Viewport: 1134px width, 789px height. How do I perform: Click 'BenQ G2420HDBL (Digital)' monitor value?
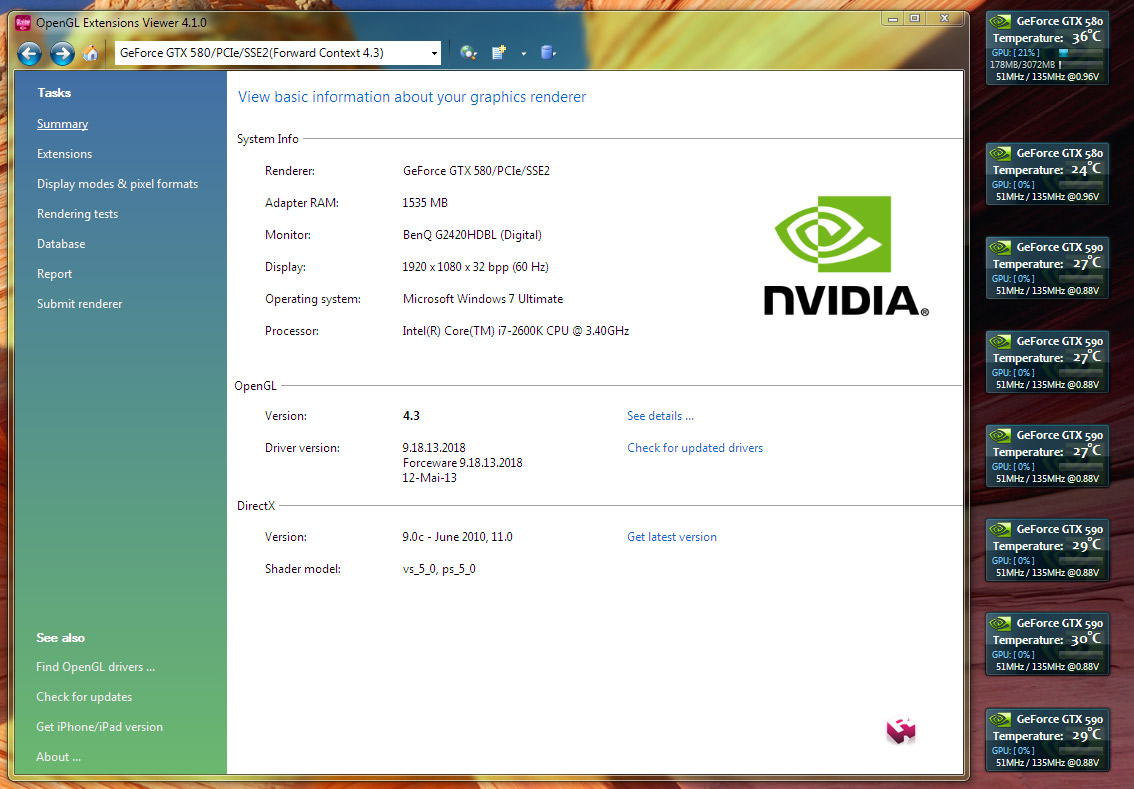click(x=472, y=235)
